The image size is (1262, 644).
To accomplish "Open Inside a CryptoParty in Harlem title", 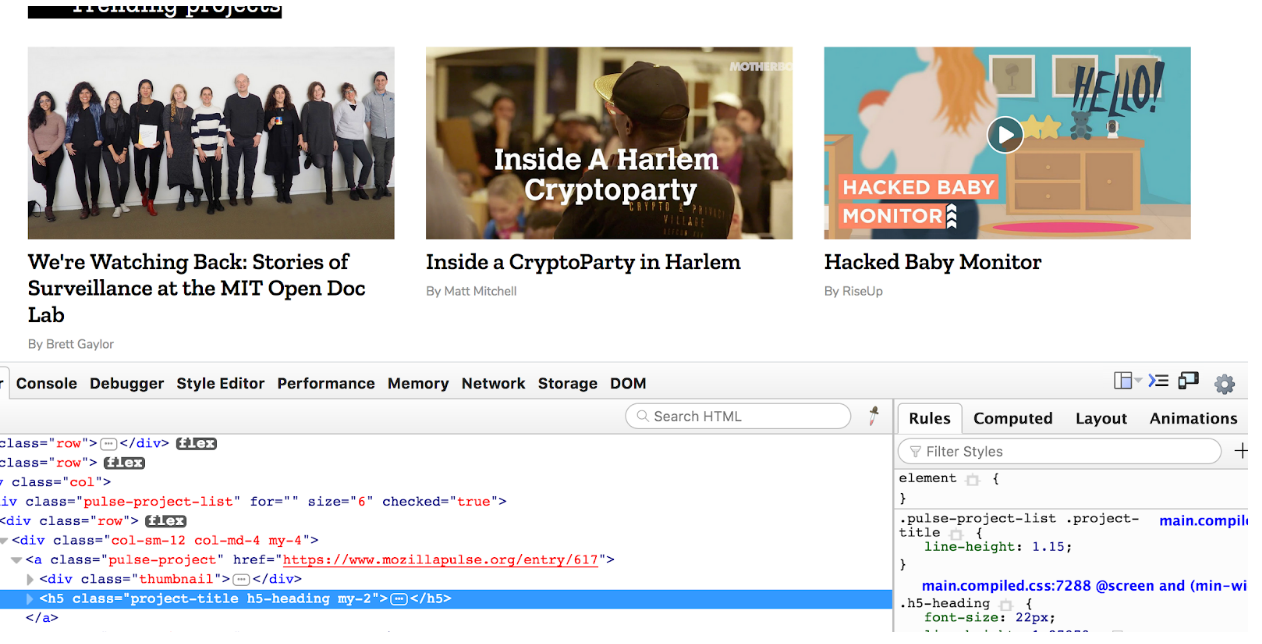I will click(583, 262).
